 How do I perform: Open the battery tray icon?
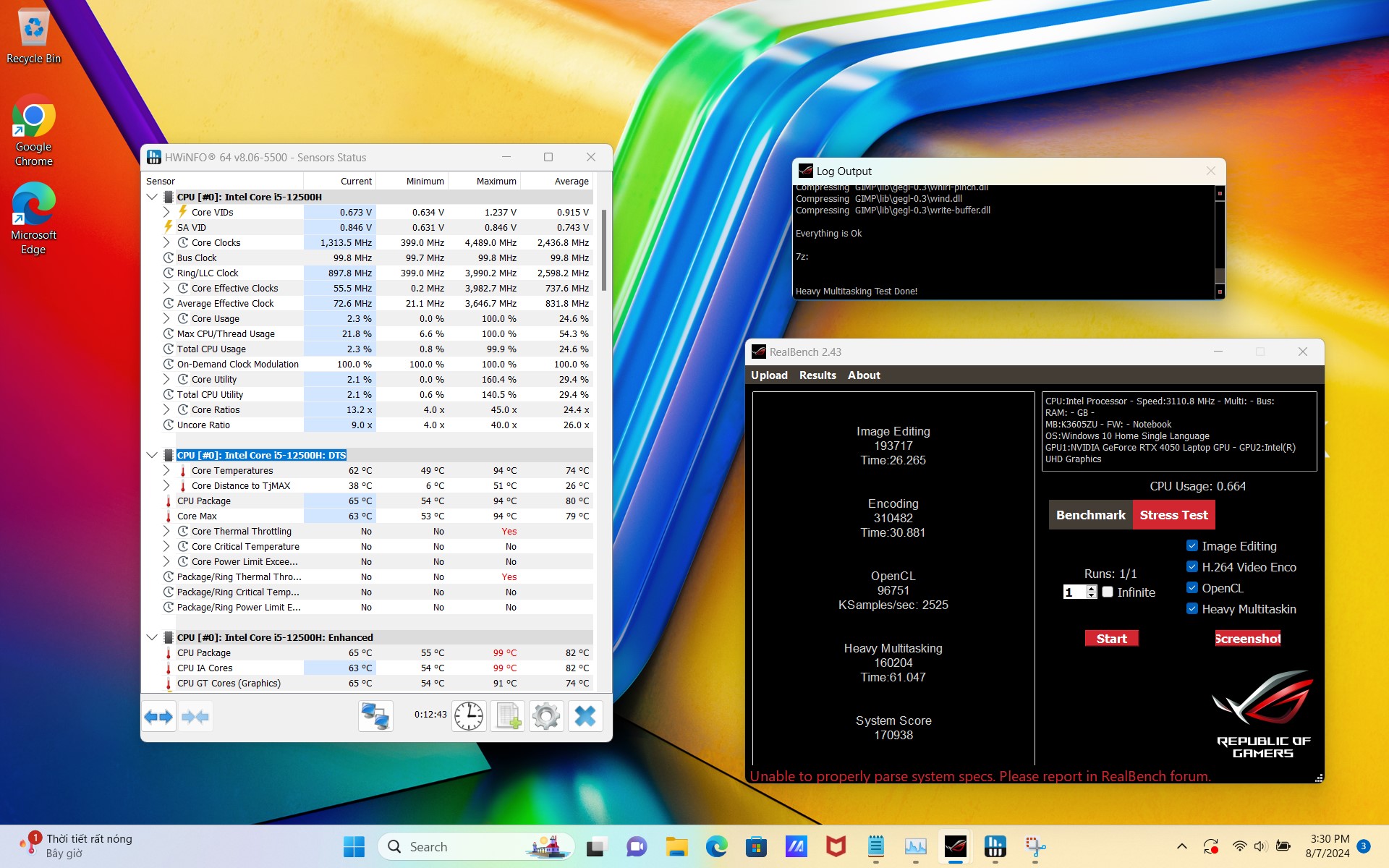point(1283,846)
